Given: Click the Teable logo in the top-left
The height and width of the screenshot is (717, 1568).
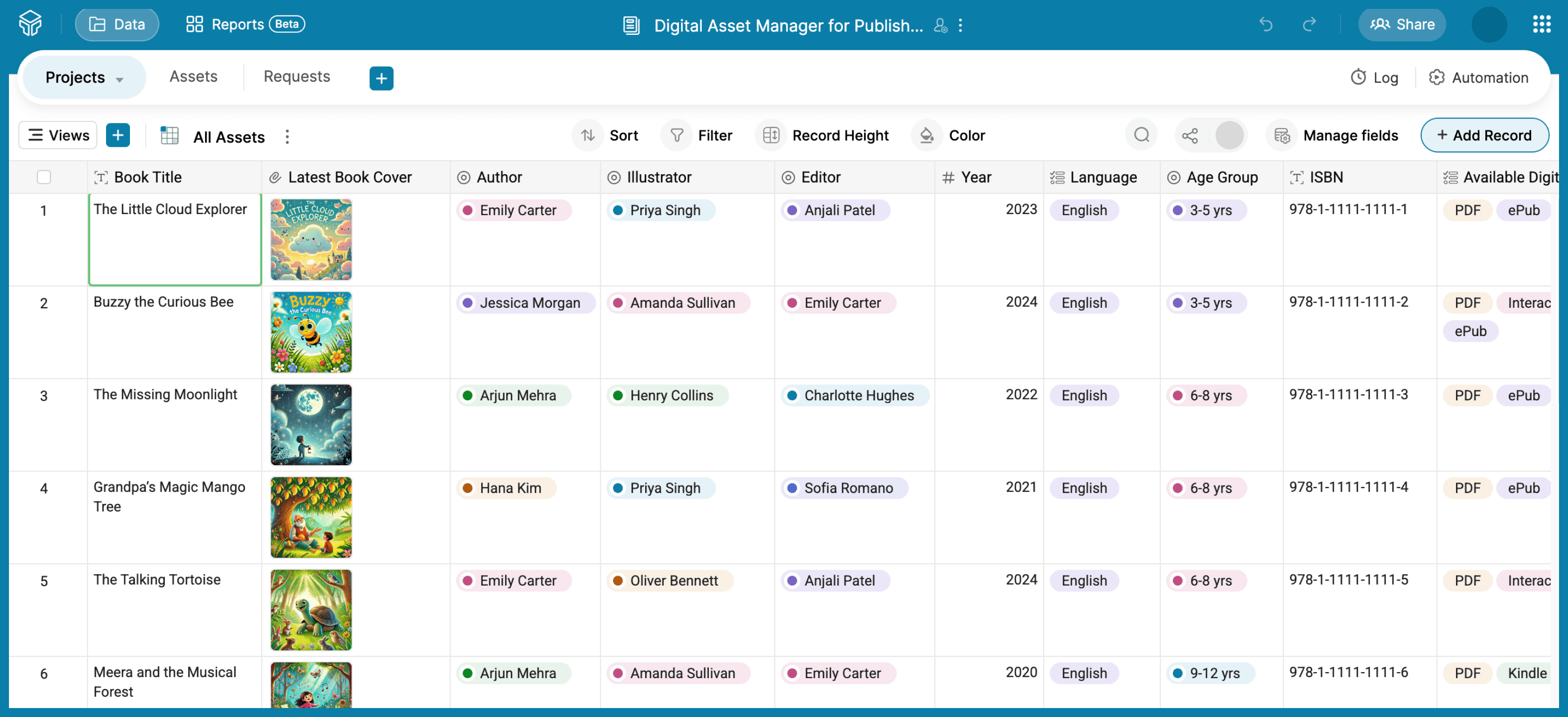Looking at the screenshot, I should point(30,24).
